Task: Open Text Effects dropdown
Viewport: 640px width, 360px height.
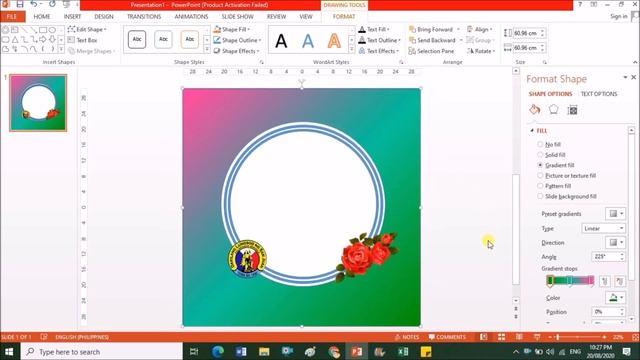Action: 378,51
